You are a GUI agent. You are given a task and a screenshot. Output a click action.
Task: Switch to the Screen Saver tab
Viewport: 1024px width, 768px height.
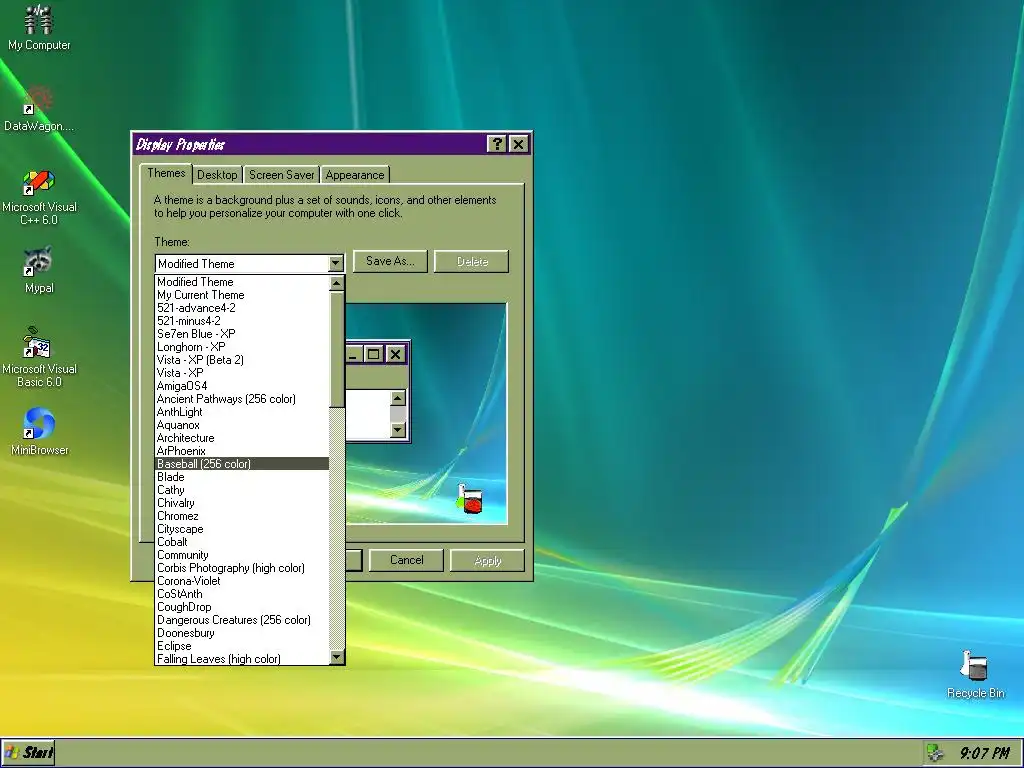coord(281,175)
